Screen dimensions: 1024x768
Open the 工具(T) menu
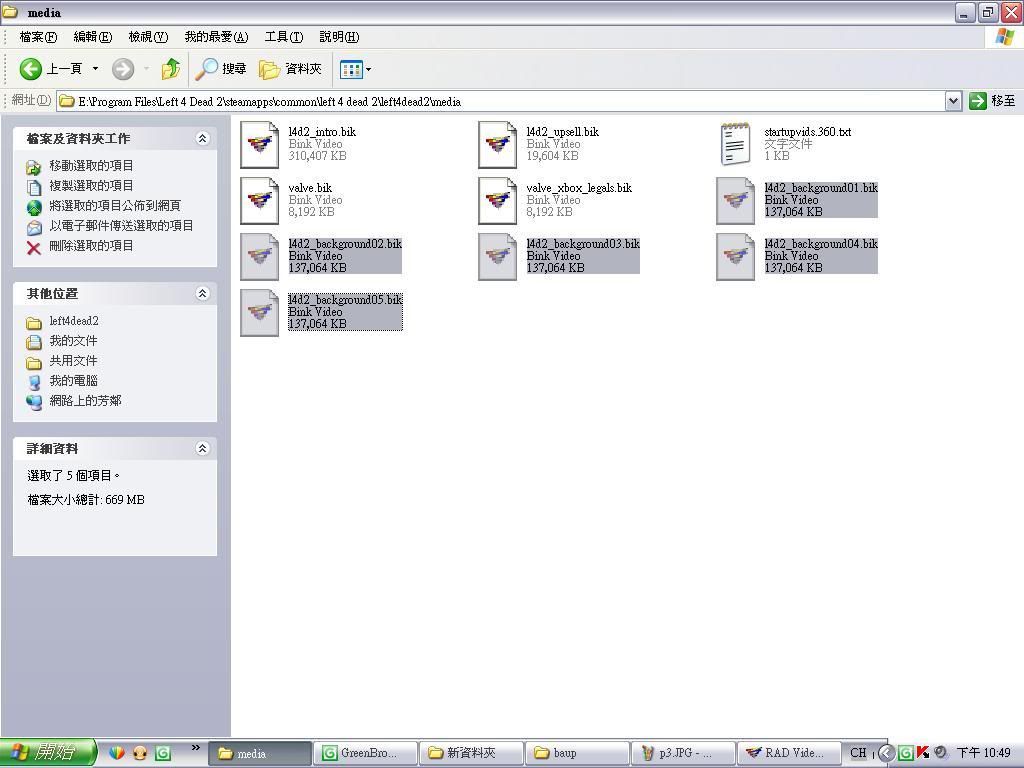click(x=283, y=37)
